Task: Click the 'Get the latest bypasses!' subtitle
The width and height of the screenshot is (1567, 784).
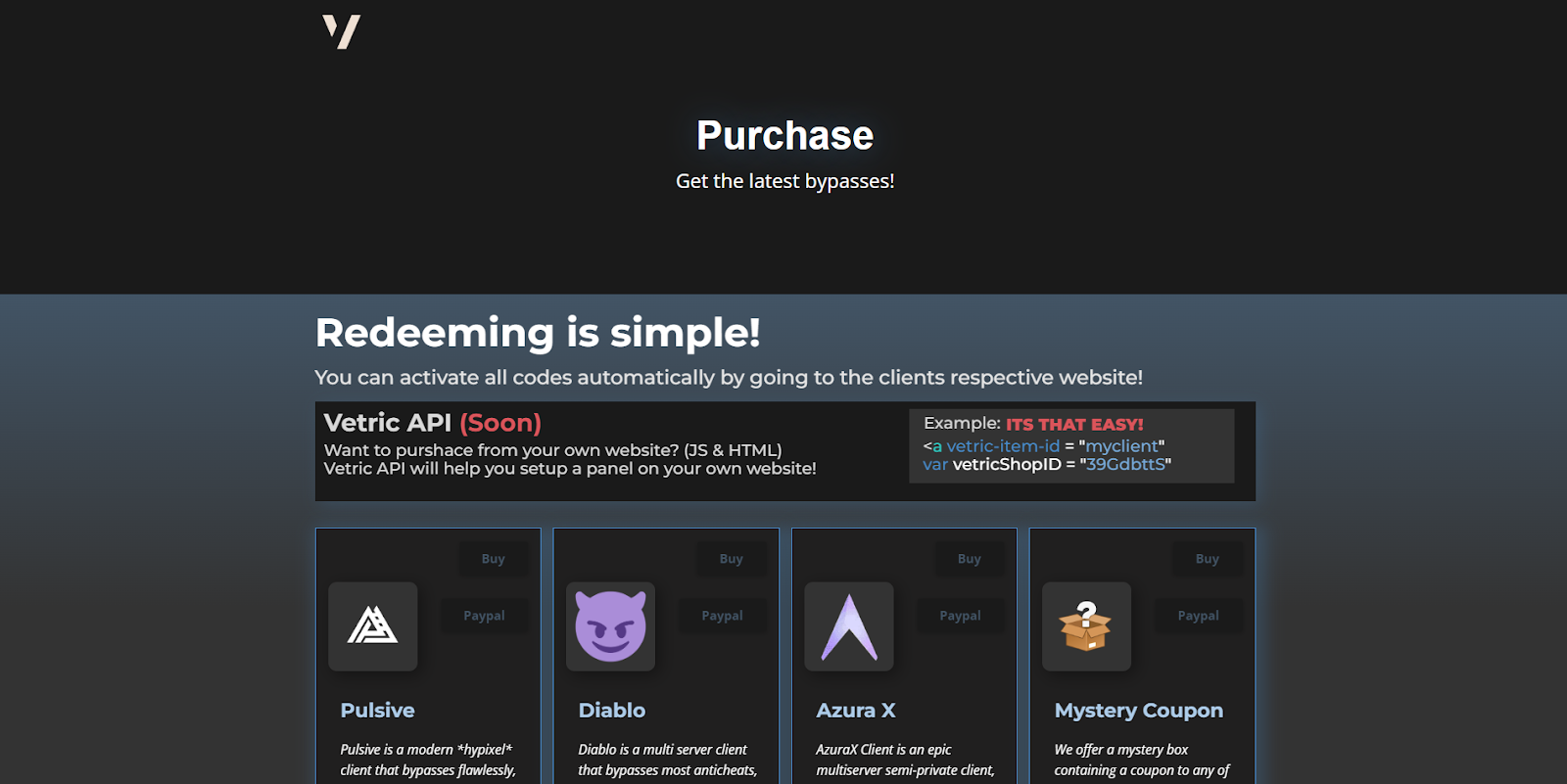Action: (x=784, y=181)
